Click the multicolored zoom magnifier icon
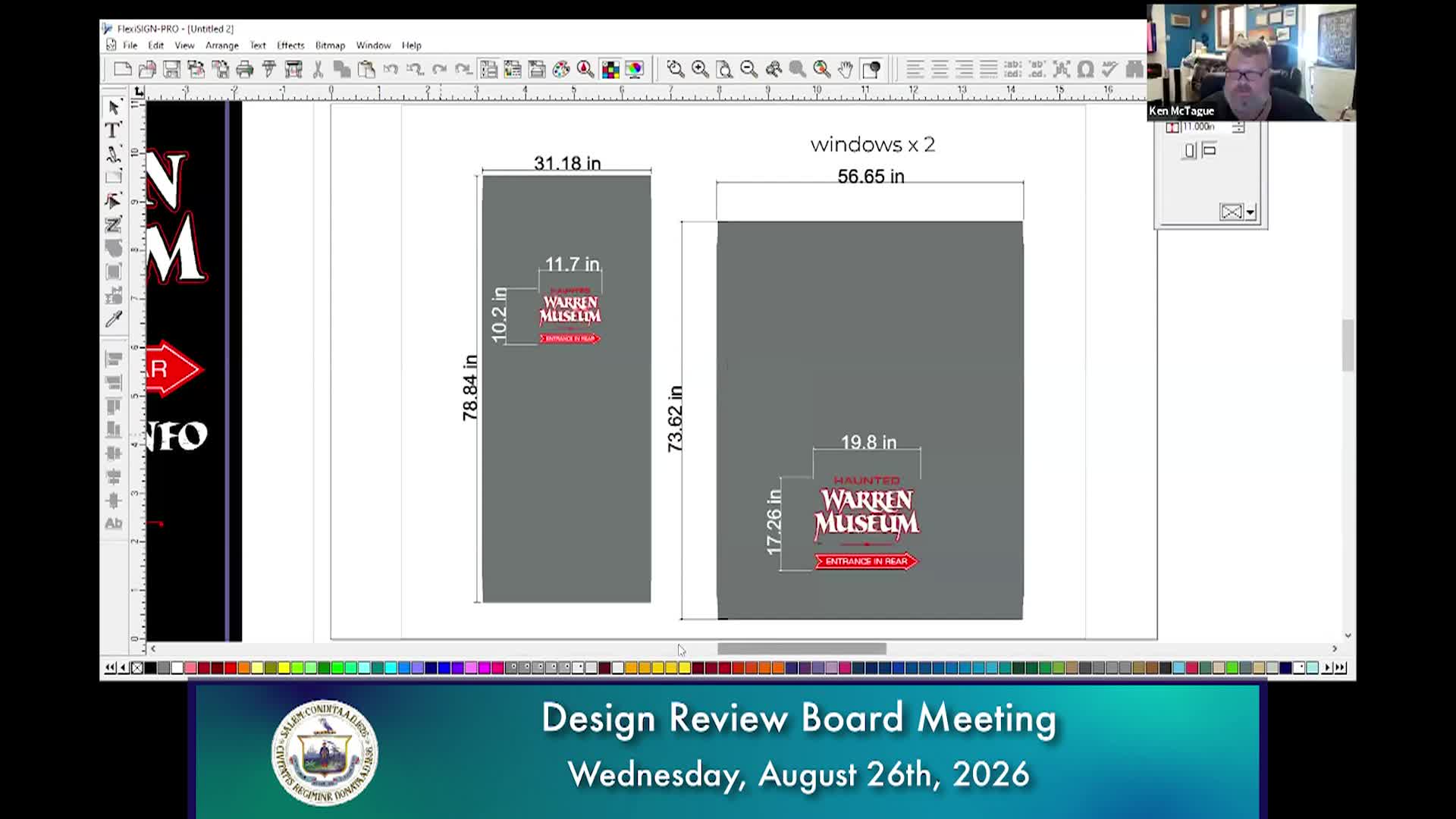The width and height of the screenshot is (1456, 819). (821, 70)
